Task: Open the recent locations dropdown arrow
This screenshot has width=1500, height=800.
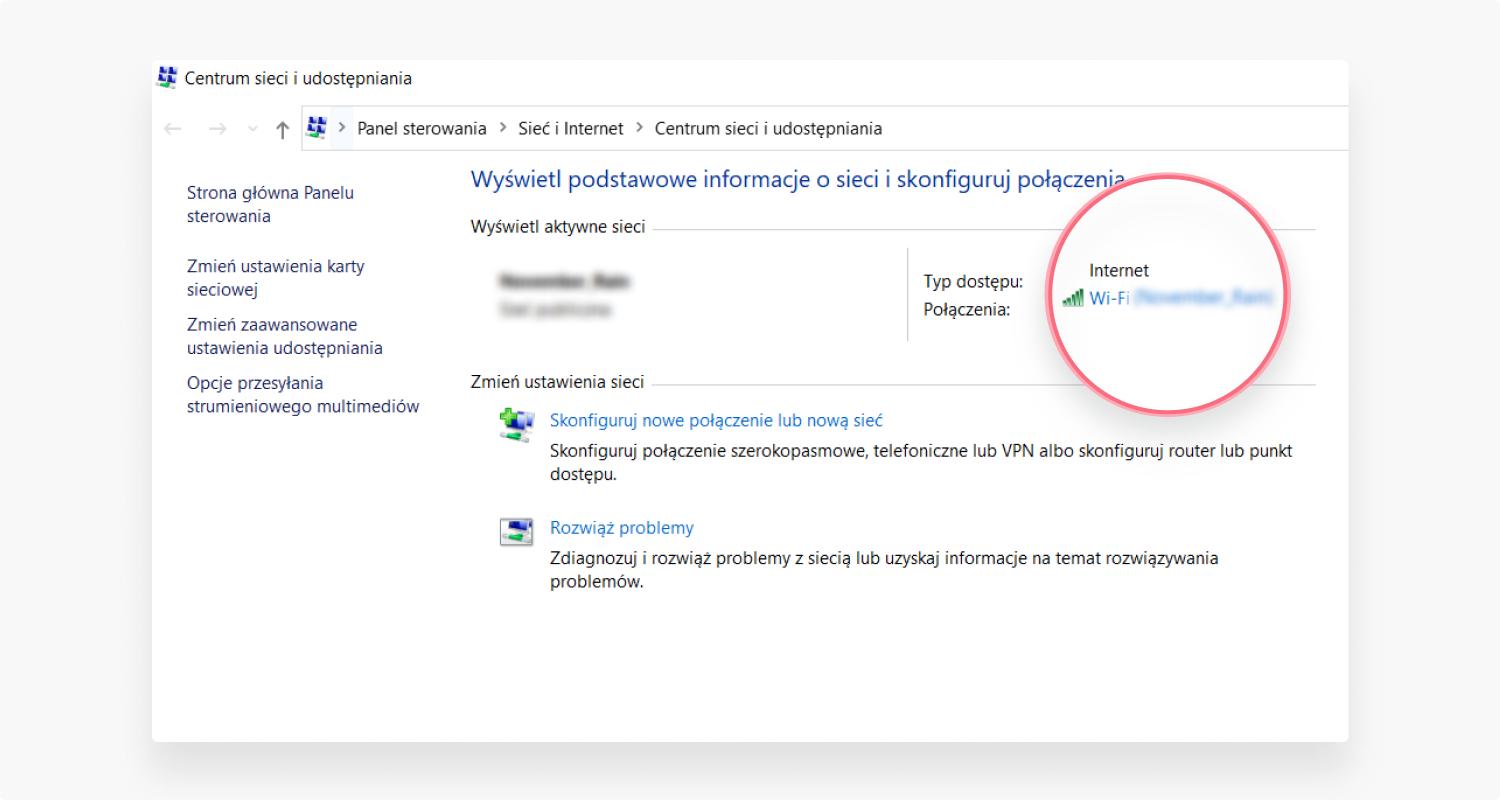Action: [252, 129]
